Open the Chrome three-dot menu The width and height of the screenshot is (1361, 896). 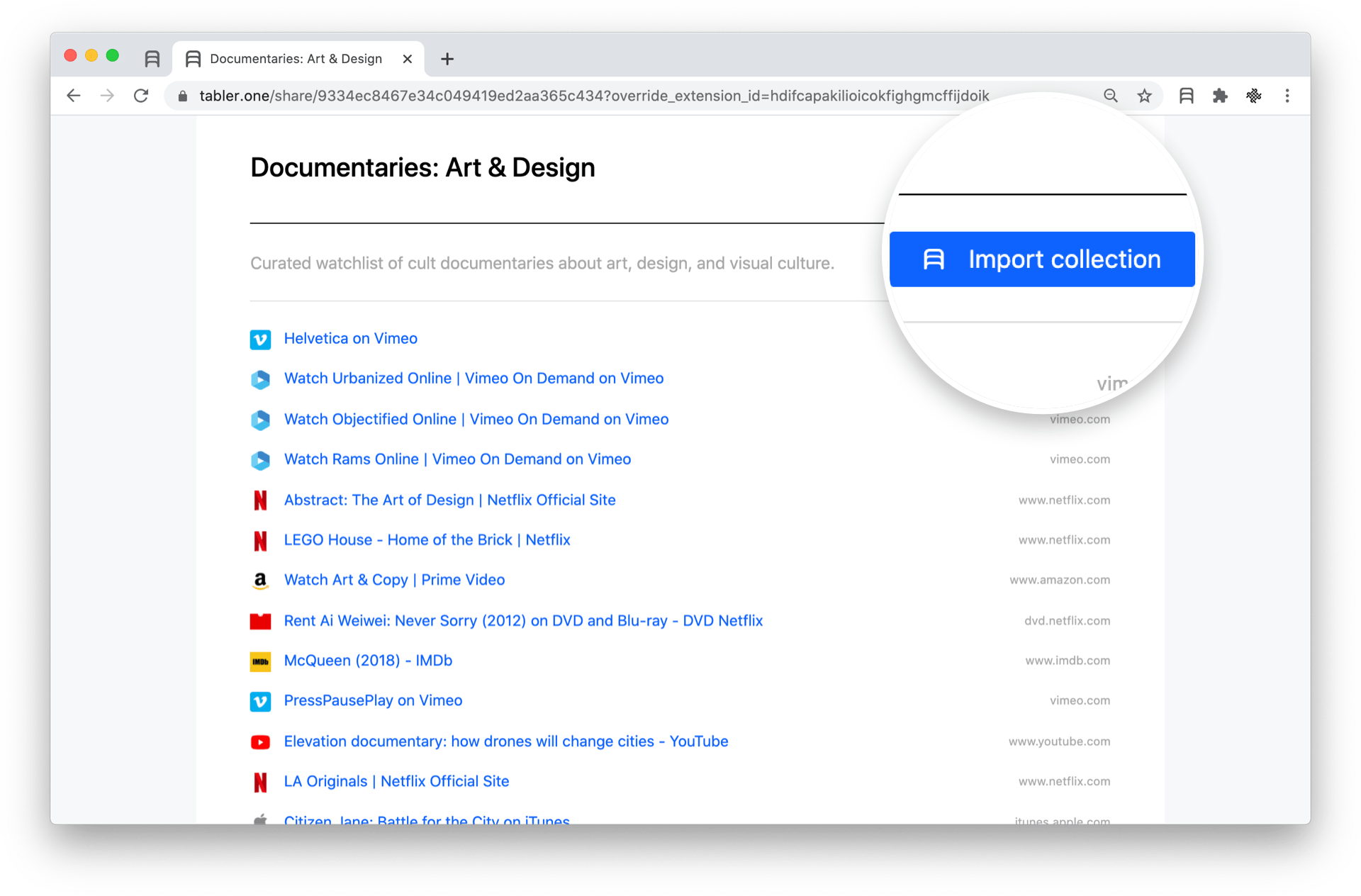tap(1287, 96)
